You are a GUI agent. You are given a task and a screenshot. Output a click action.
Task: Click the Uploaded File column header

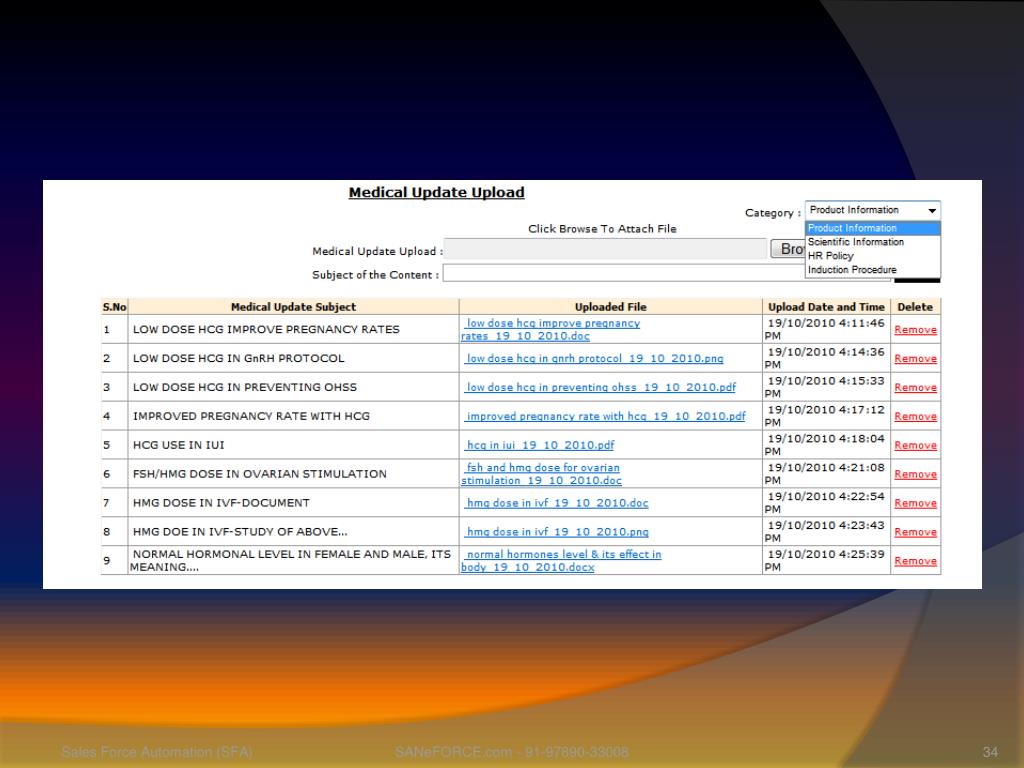(611, 307)
